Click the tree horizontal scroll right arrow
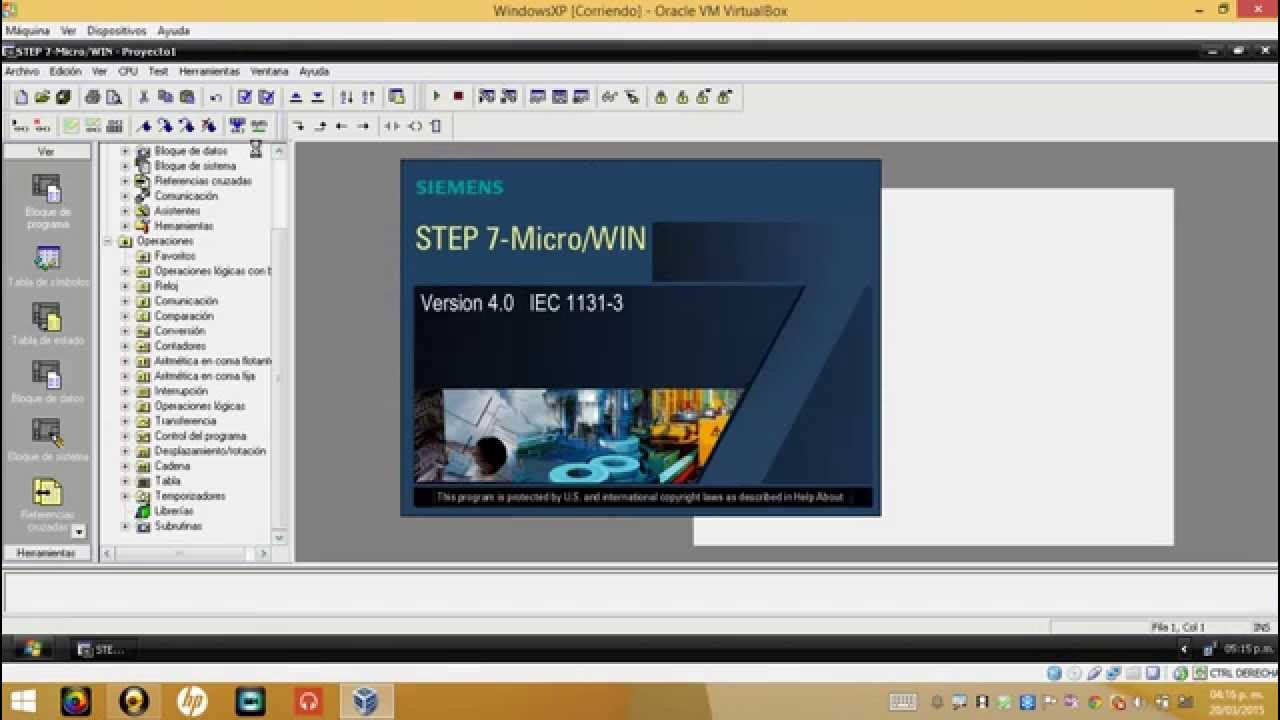The width and height of the screenshot is (1280, 720). (x=264, y=553)
